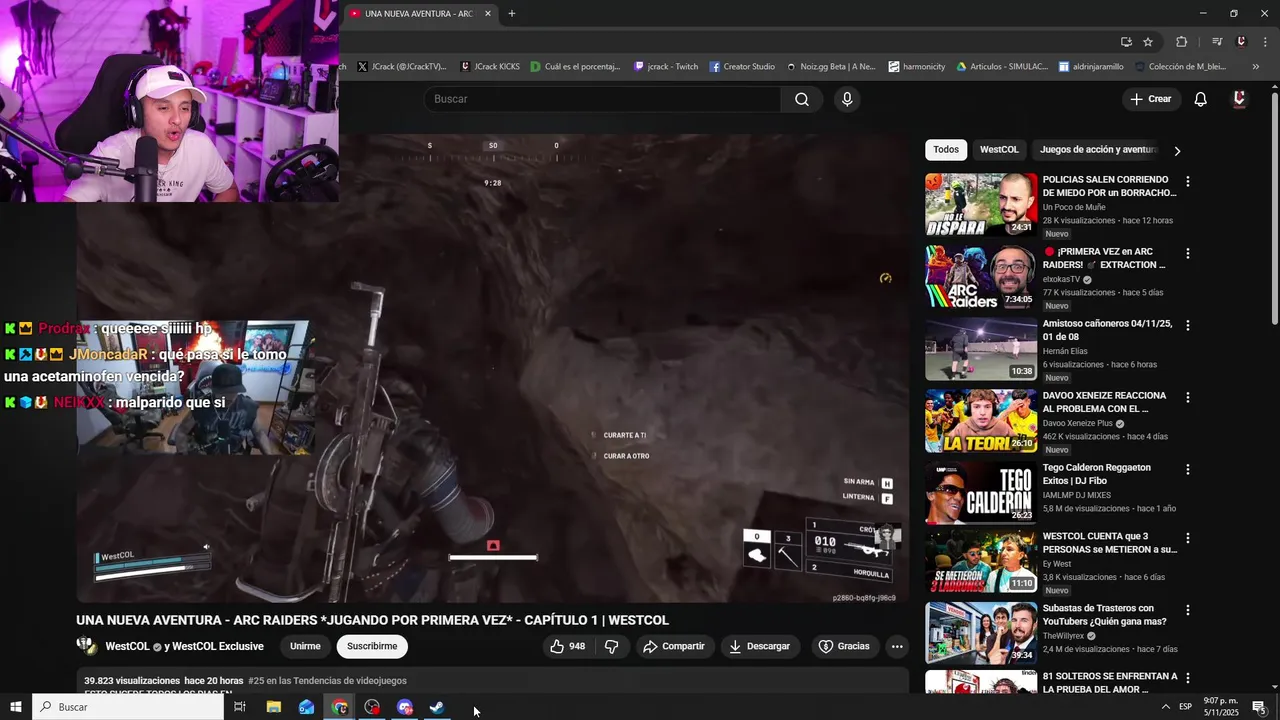This screenshot has width=1280, height=720.
Task: Open options for WESTCOL CUENTA que 3 video
Action: [1188, 538]
